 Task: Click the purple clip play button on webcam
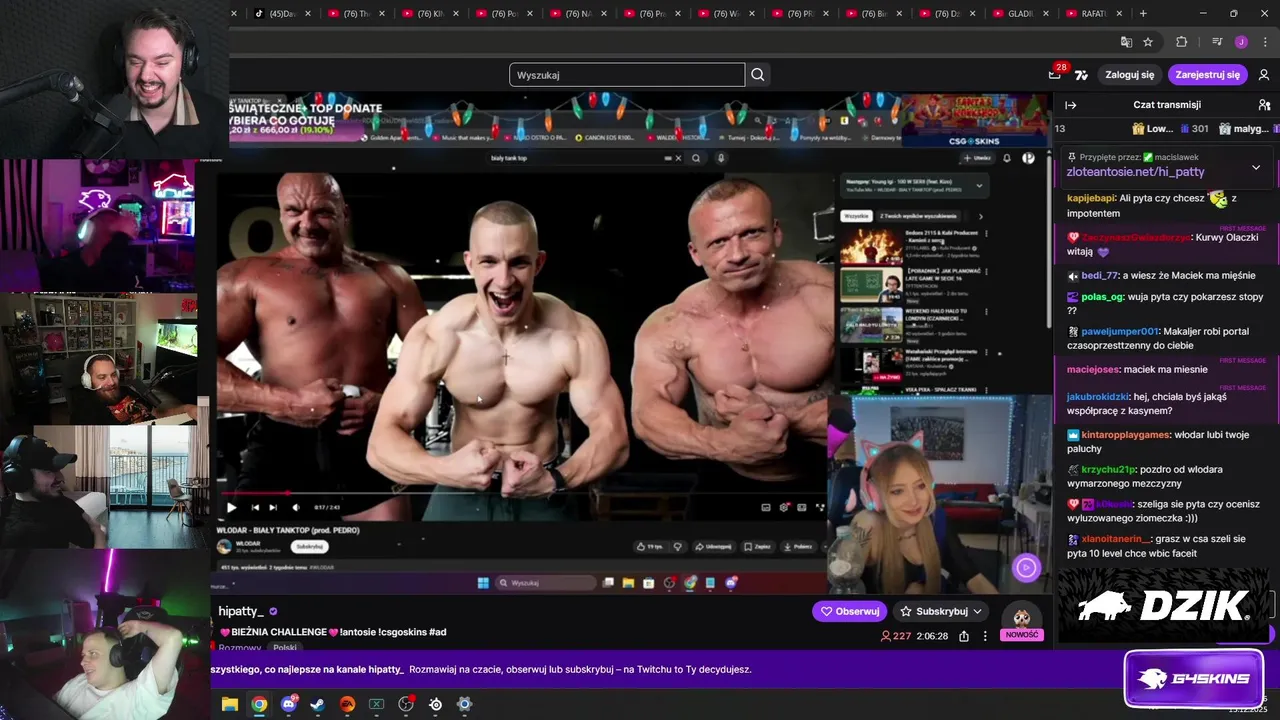(x=1026, y=568)
